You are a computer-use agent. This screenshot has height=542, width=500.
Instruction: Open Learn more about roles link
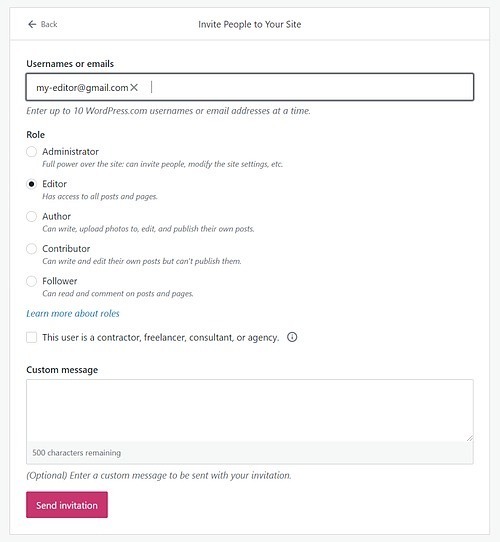coord(73,314)
